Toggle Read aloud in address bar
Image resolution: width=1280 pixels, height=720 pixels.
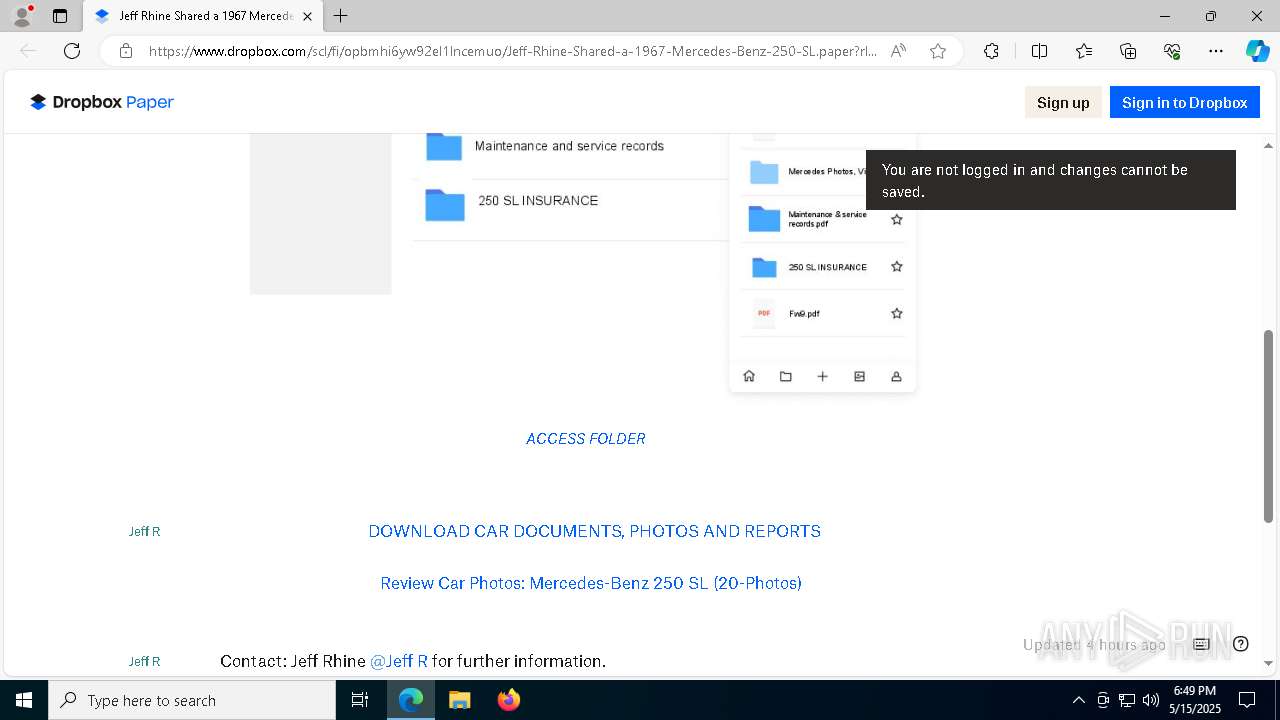(x=898, y=51)
